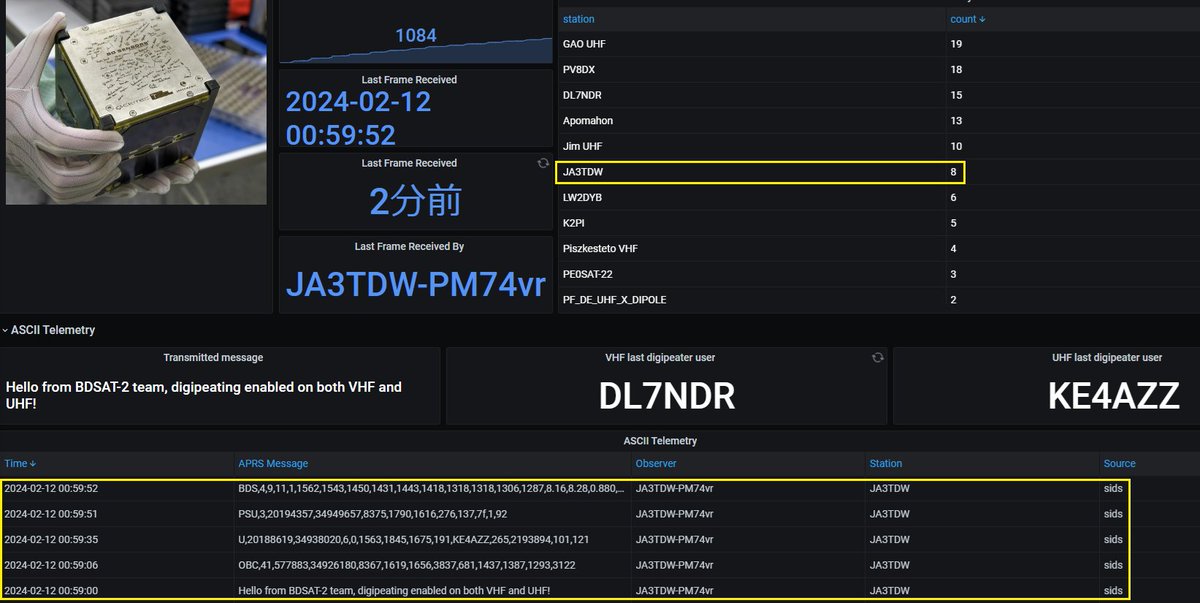Open the VHF last digipeater user title
The width and height of the screenshot is (1200, 603).
click(660, 357)
